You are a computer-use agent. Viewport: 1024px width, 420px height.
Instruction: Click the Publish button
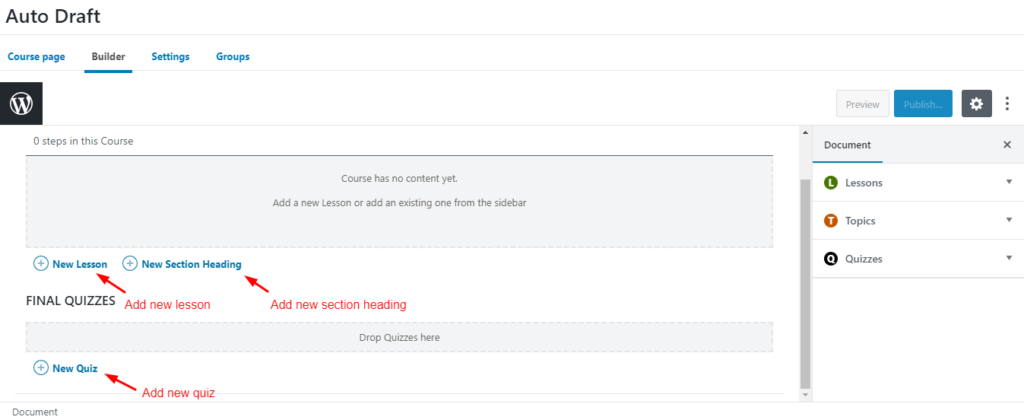pos(923,104)
